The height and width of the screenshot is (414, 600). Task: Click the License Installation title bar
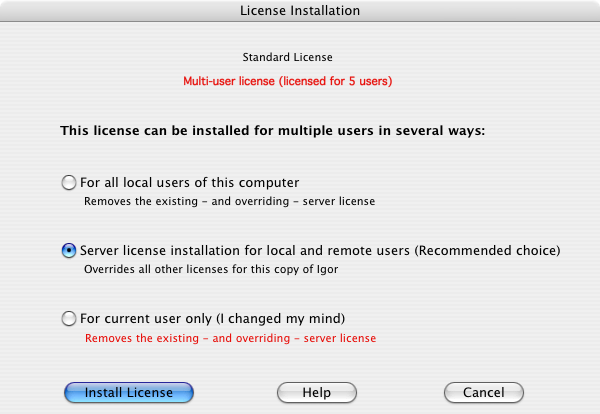point(300,10)
